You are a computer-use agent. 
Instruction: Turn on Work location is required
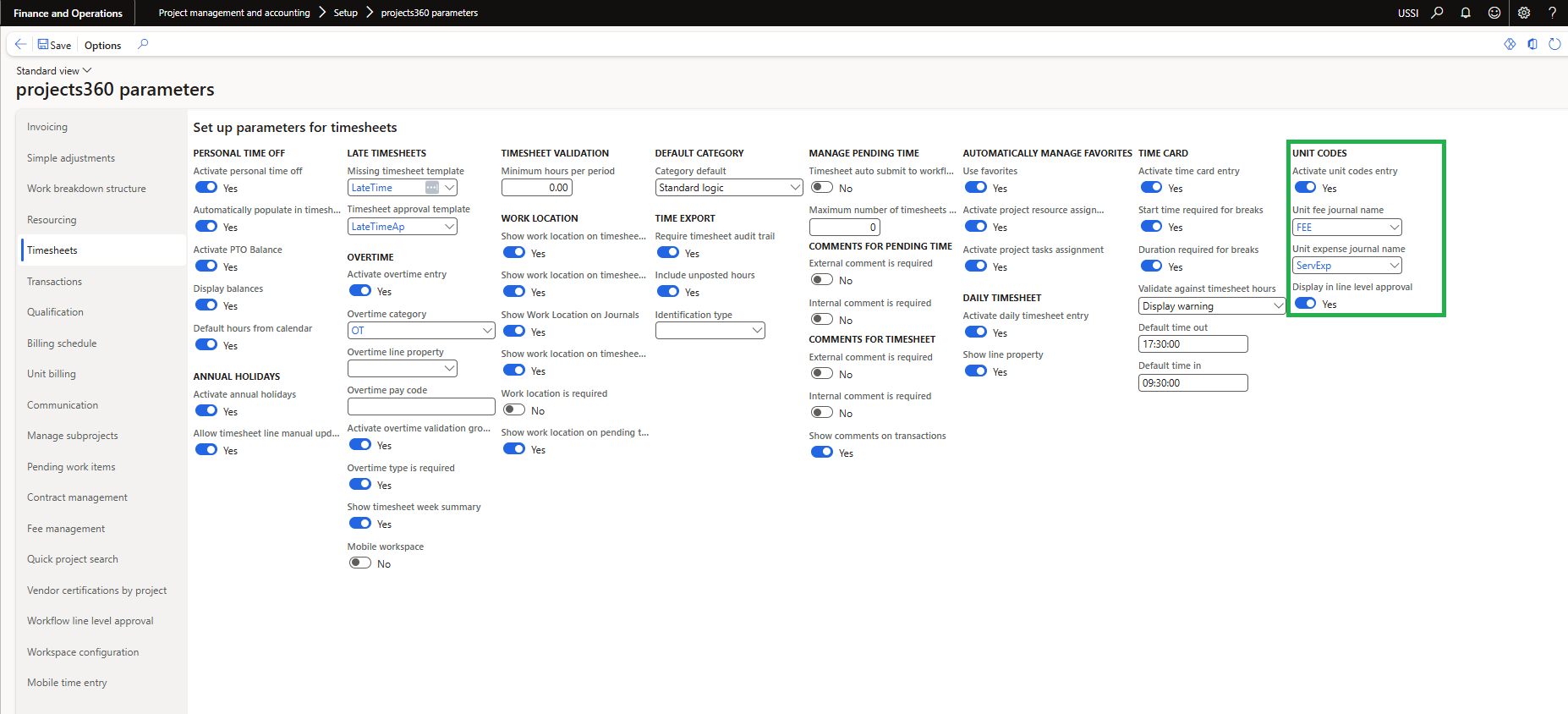pyautogui.click(x=514, y=410)
